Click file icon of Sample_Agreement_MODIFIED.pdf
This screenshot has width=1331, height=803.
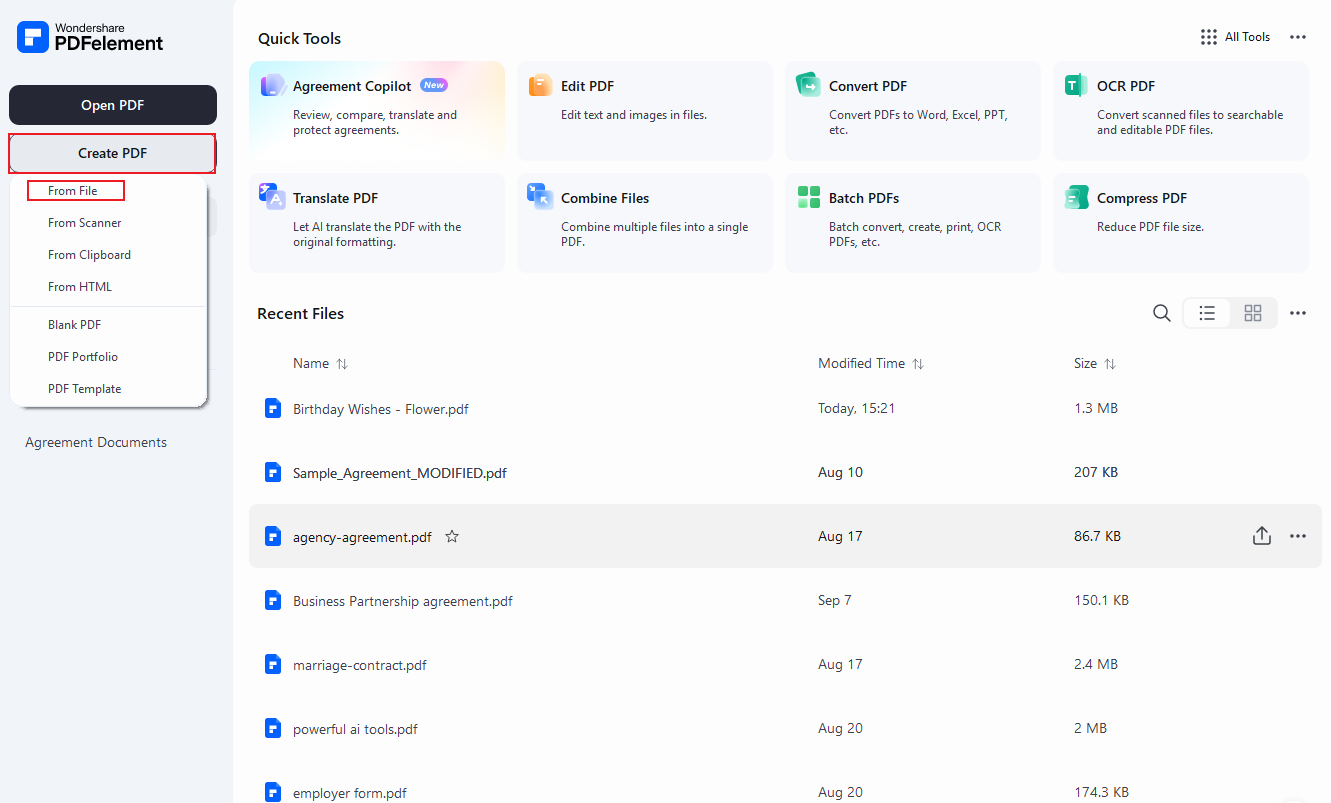tap(273, 472)
